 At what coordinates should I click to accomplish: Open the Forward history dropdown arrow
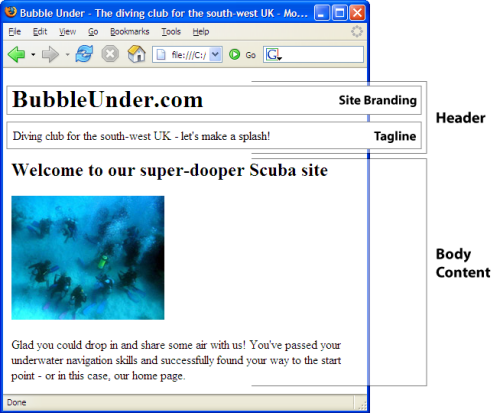click(67, 54)
